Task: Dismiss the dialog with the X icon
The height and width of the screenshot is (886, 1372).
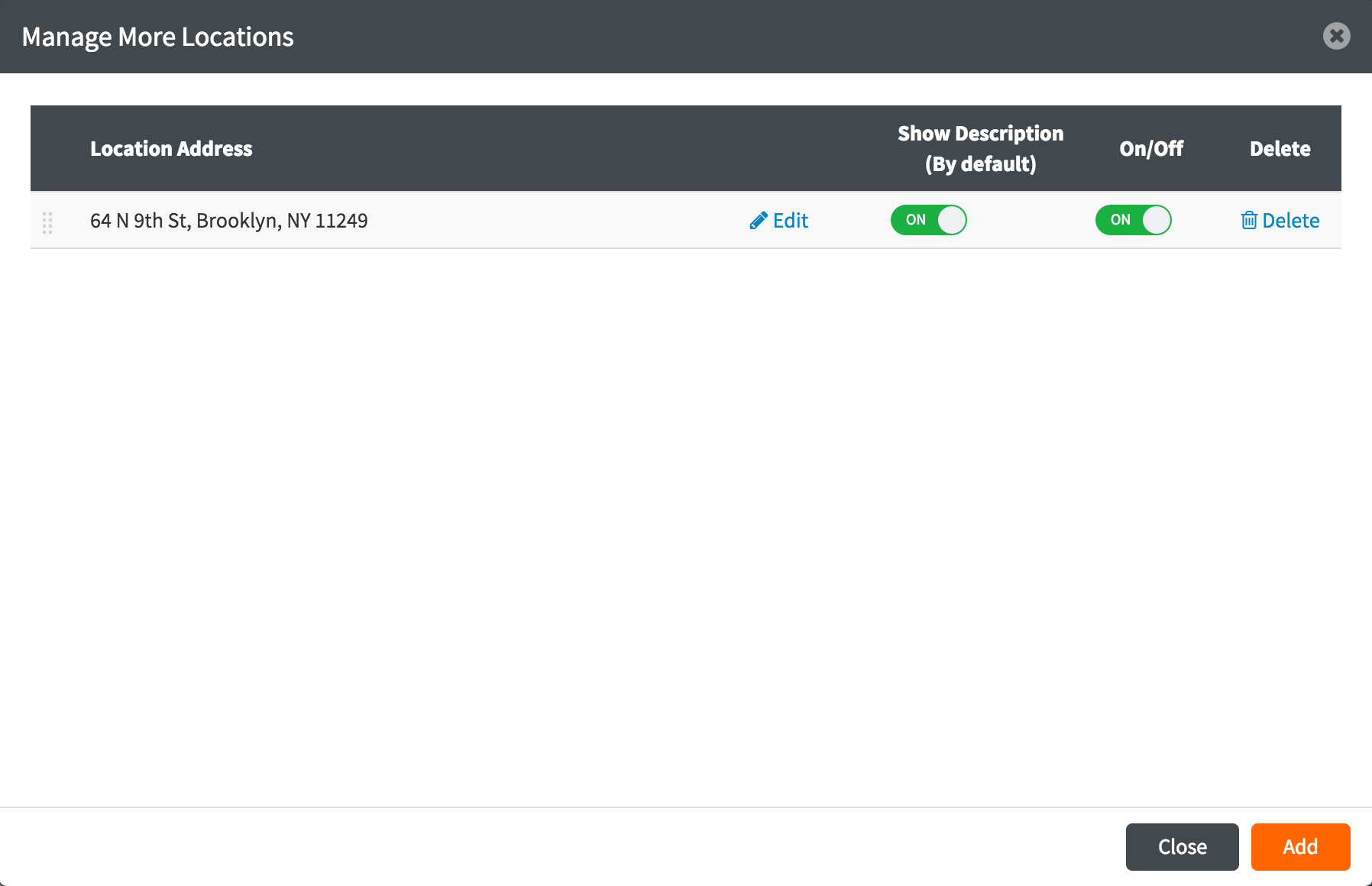Action: 1336,36
